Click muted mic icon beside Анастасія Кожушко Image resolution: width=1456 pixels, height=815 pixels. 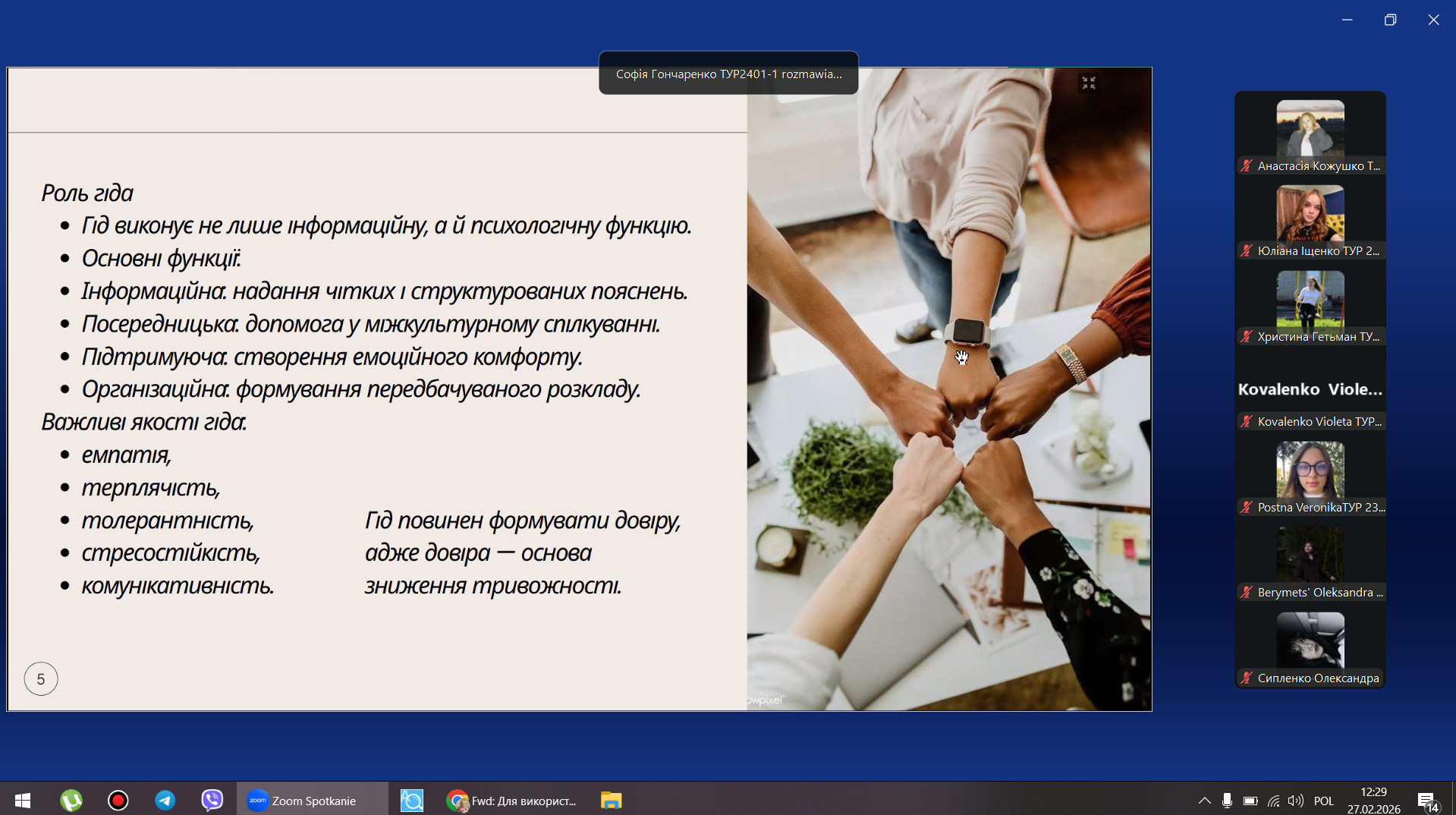(x=1246, y=165)
